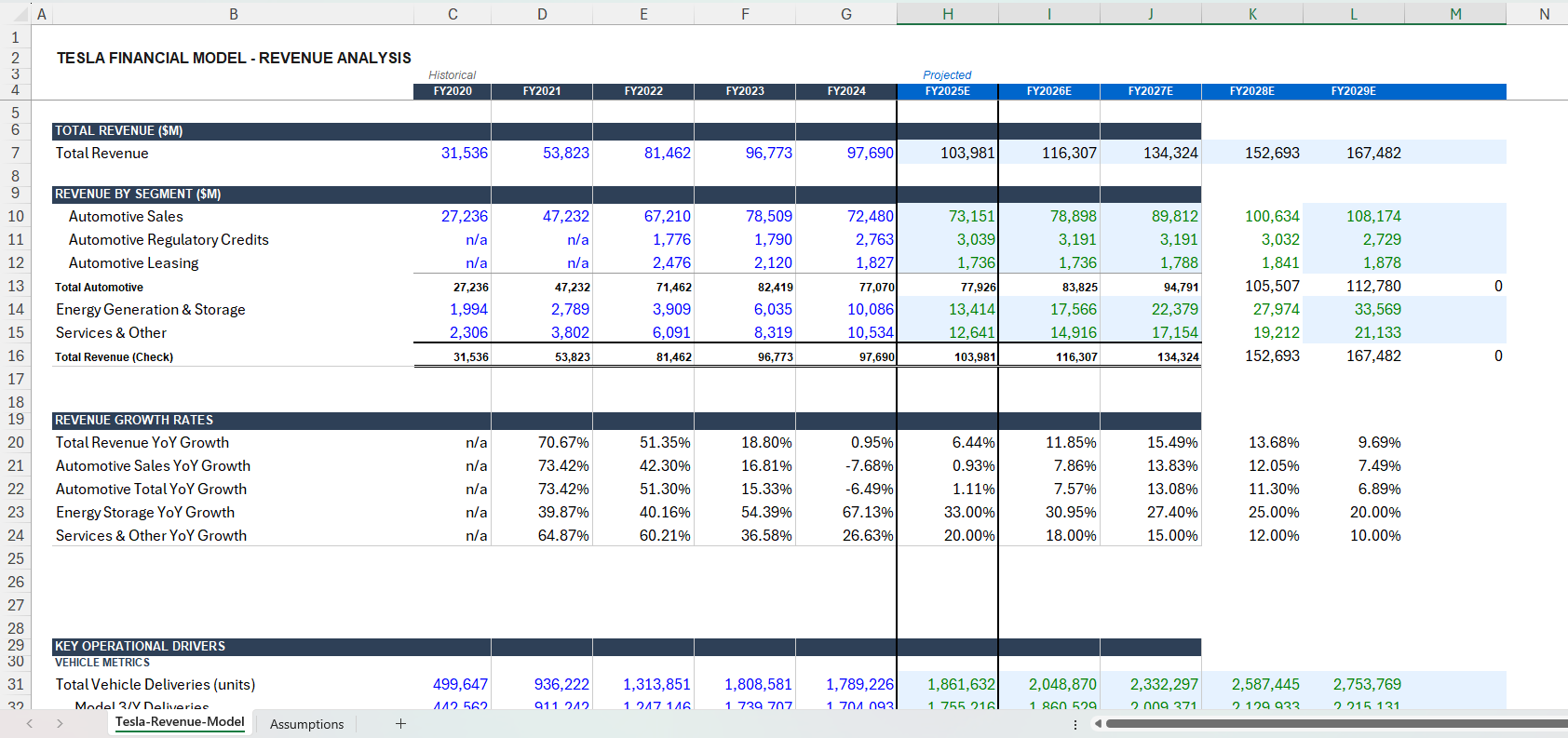
Task: Select row 7 header
Action: click(x=16, y=153)
